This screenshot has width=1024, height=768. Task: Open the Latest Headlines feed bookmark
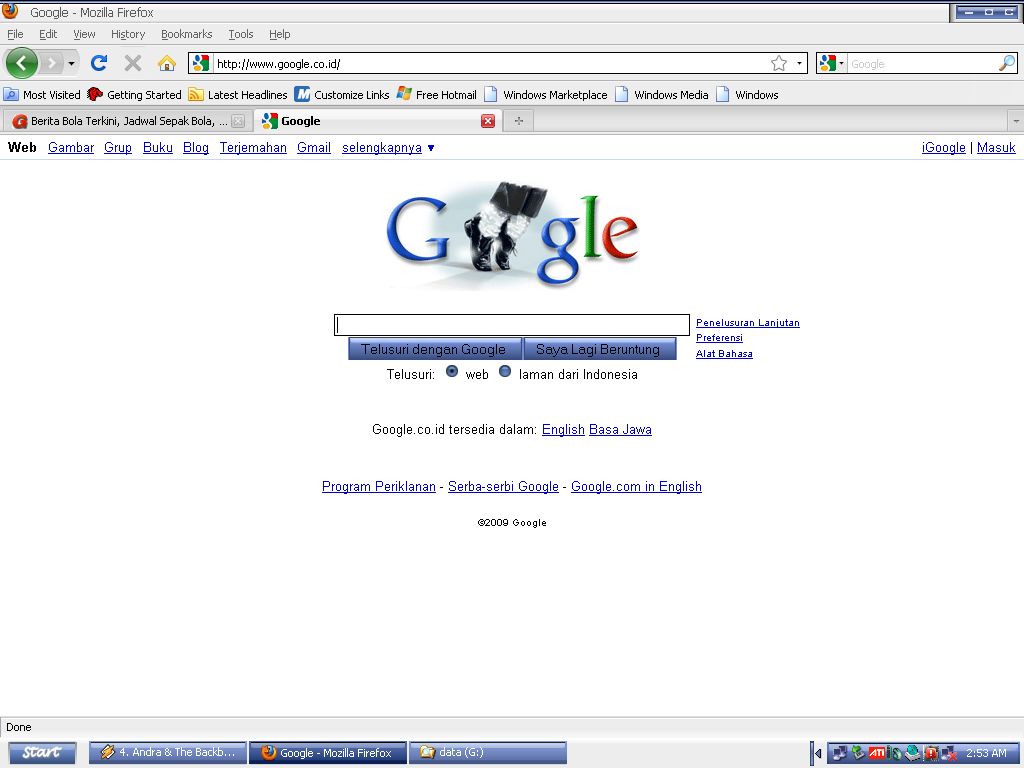click(x=238, y=95)
